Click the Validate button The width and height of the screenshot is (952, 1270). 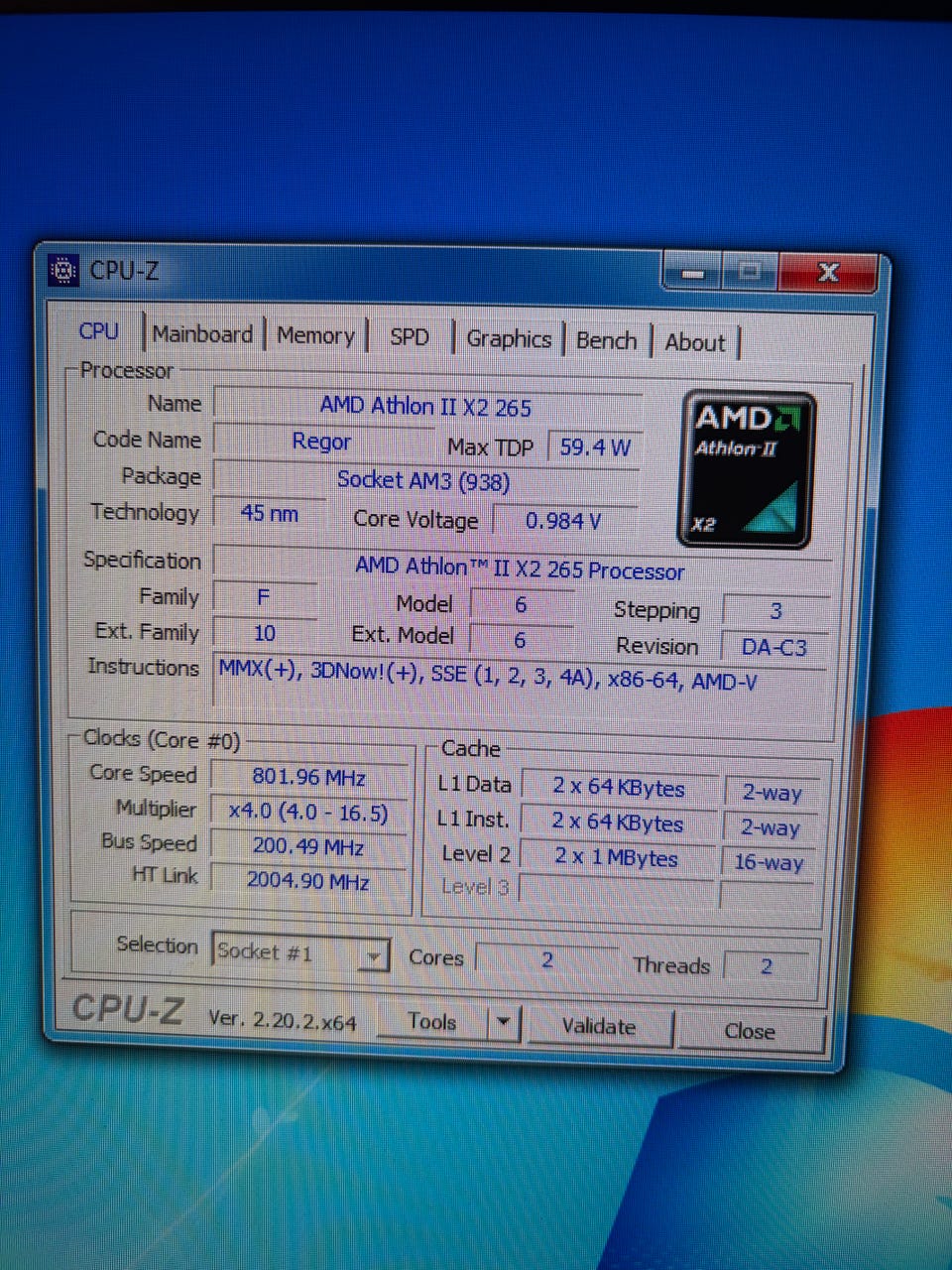click(599, 1026)
